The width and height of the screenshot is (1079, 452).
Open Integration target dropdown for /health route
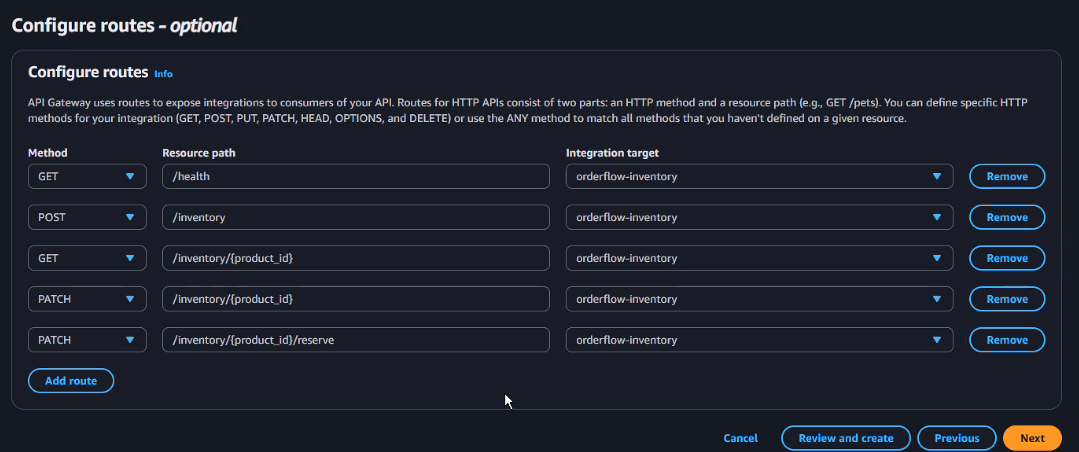(759, 176)
